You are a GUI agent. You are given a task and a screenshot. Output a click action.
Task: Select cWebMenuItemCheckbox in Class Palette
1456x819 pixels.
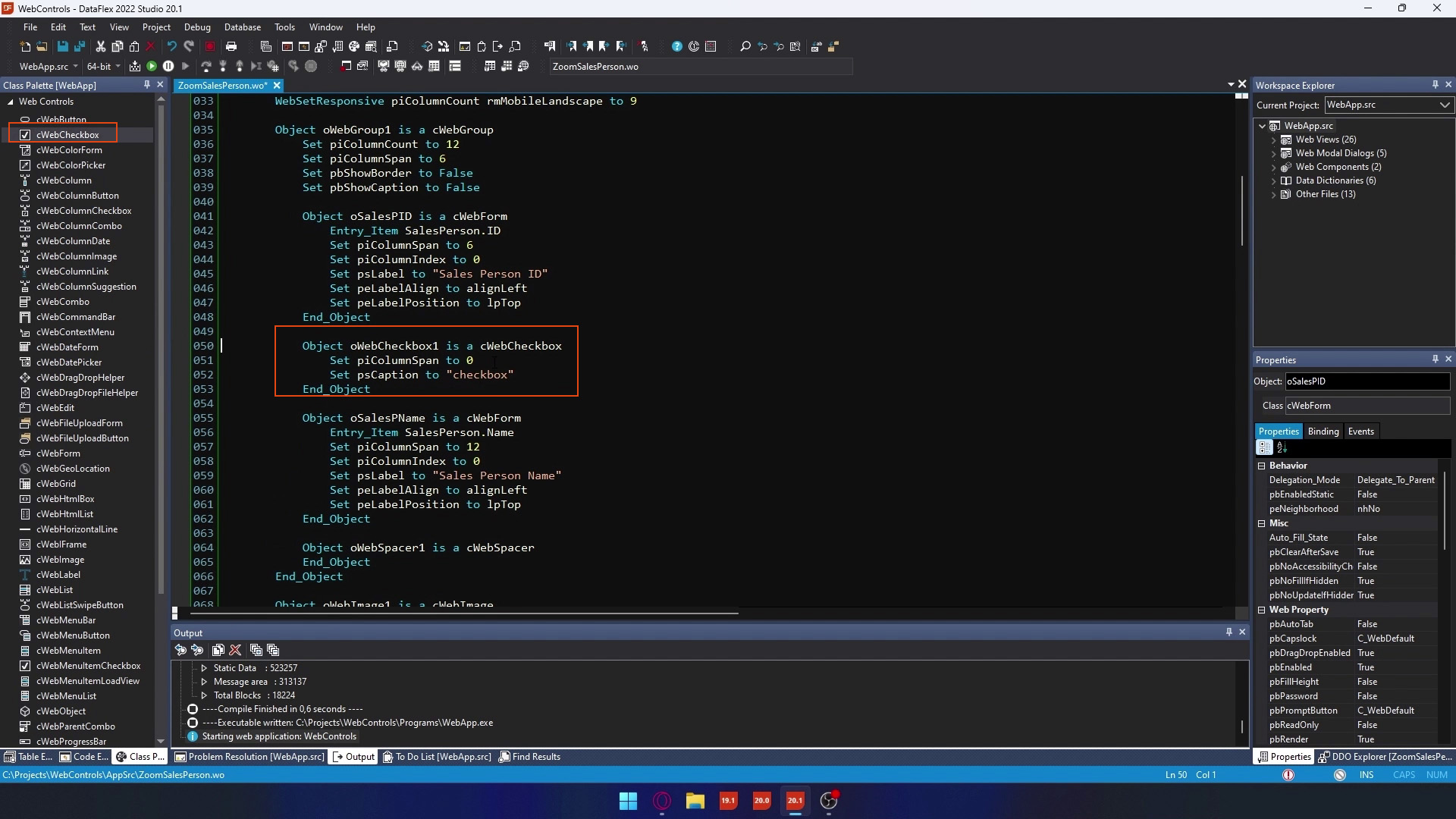(88, 666)
